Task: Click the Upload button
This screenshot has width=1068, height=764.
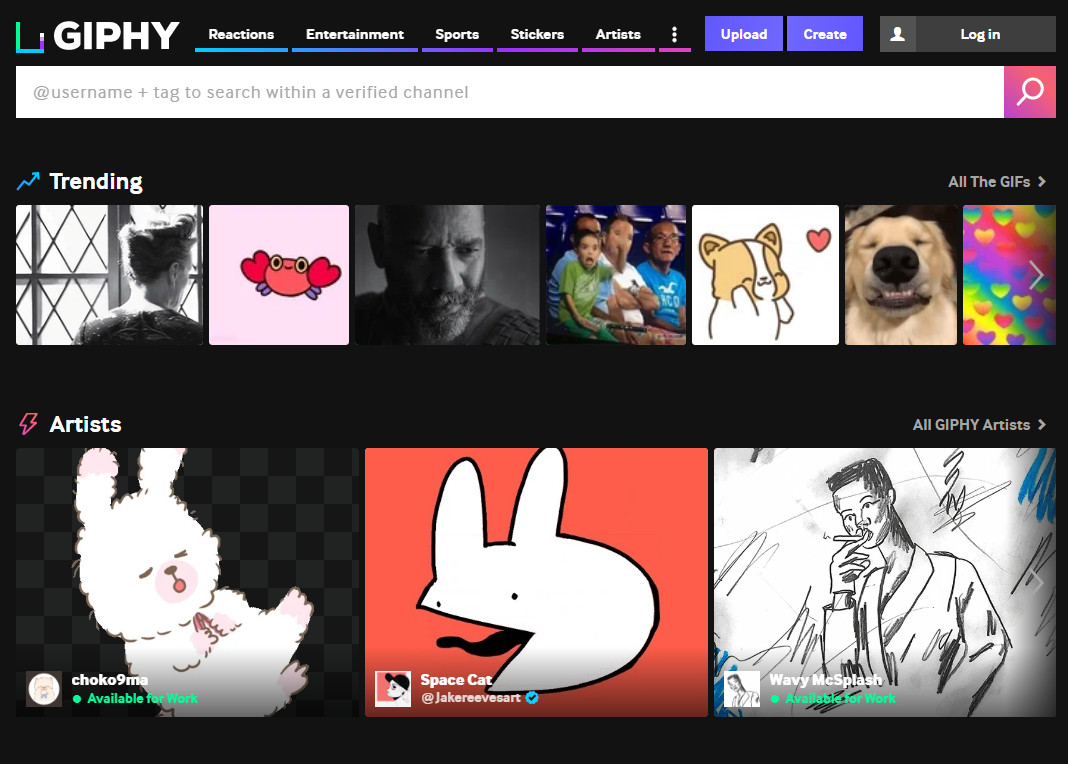Action: click(743, 33)
